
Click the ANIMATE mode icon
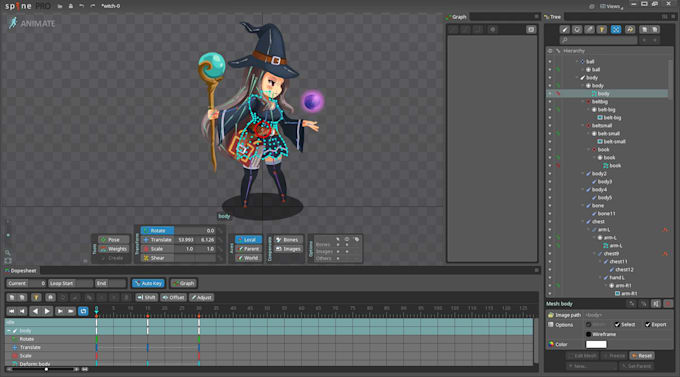pos(13,23)
